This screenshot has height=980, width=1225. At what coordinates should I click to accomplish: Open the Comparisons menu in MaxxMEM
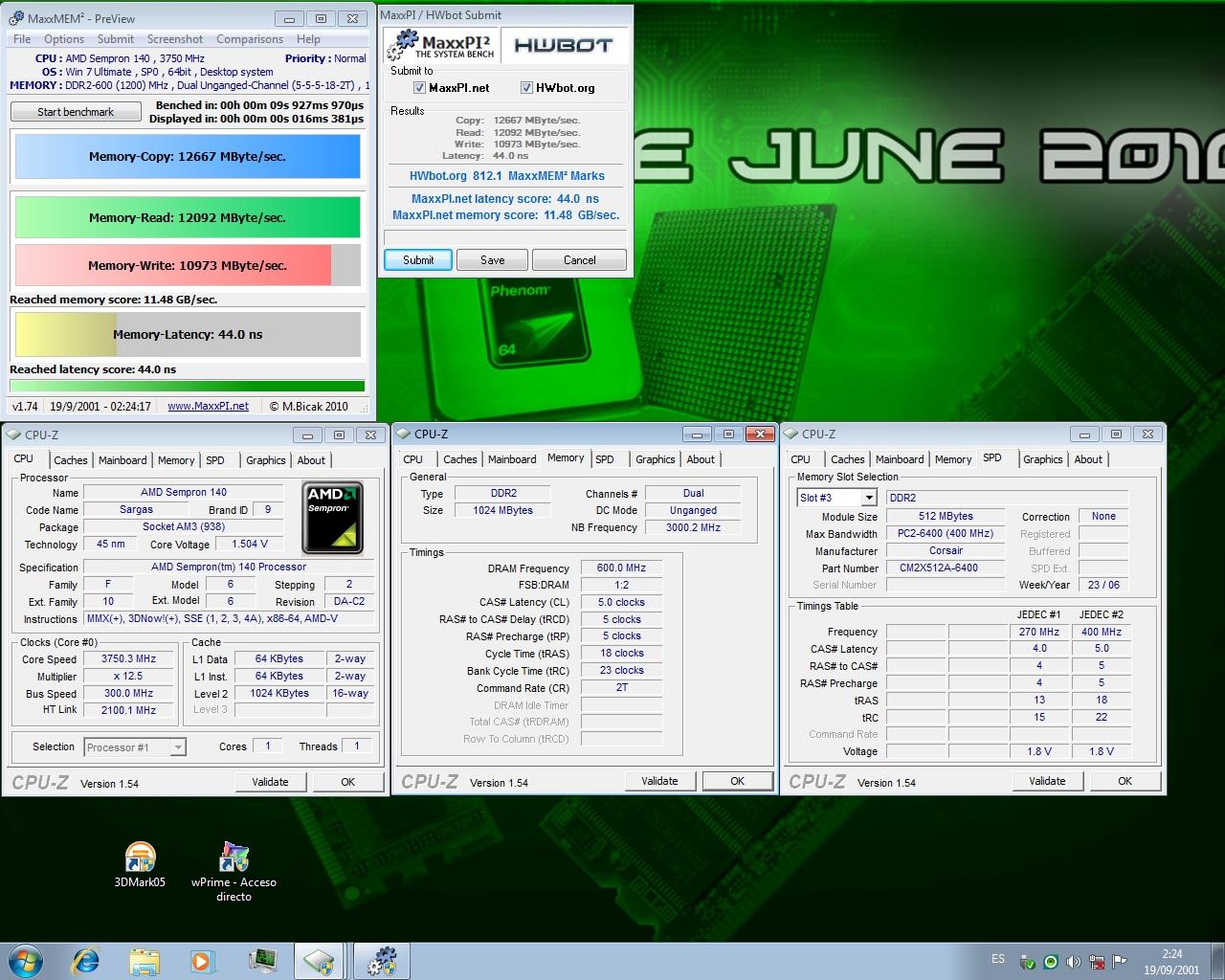[250, 39]
